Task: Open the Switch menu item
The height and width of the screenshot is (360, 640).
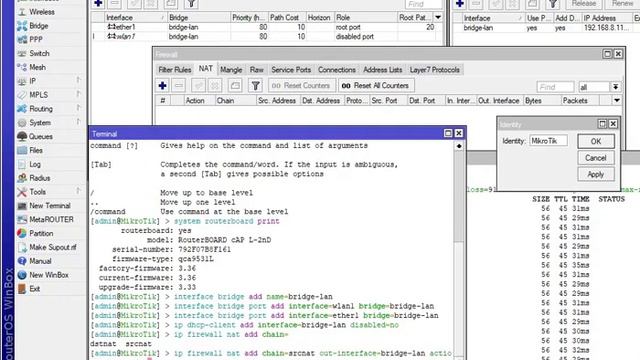Action: pos(39,53)
